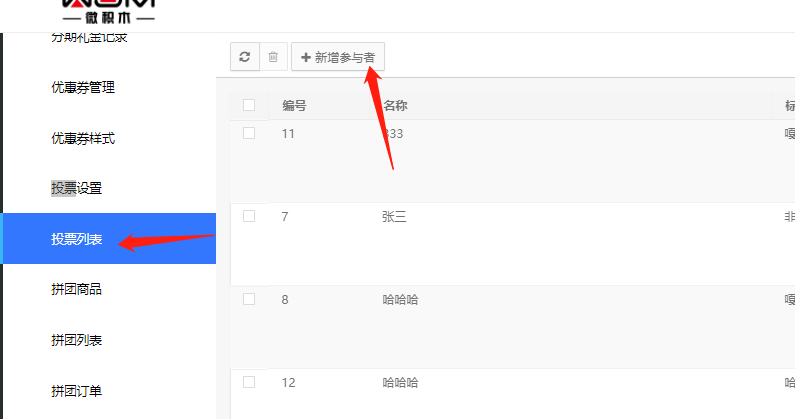Select the highlighted 投票列表 menu item

click(x=77, y=239)
